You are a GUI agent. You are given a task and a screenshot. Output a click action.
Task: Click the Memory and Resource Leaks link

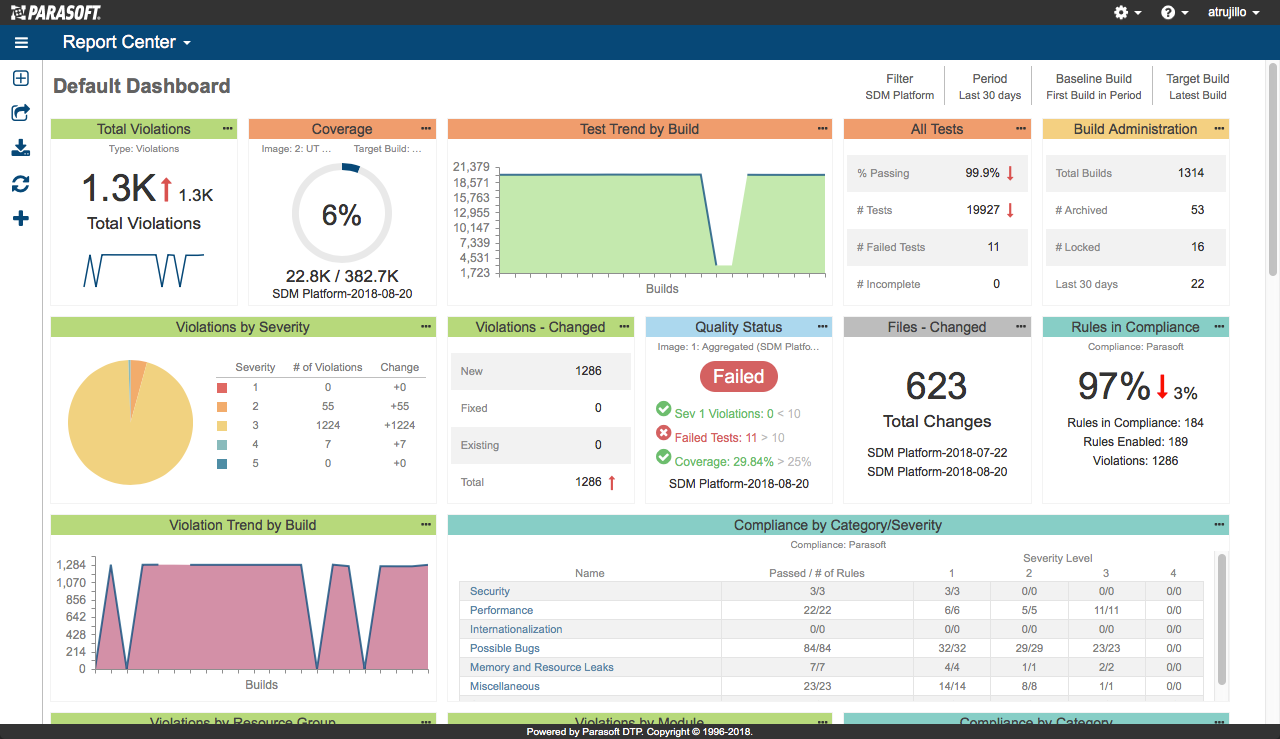click(542, 667)
